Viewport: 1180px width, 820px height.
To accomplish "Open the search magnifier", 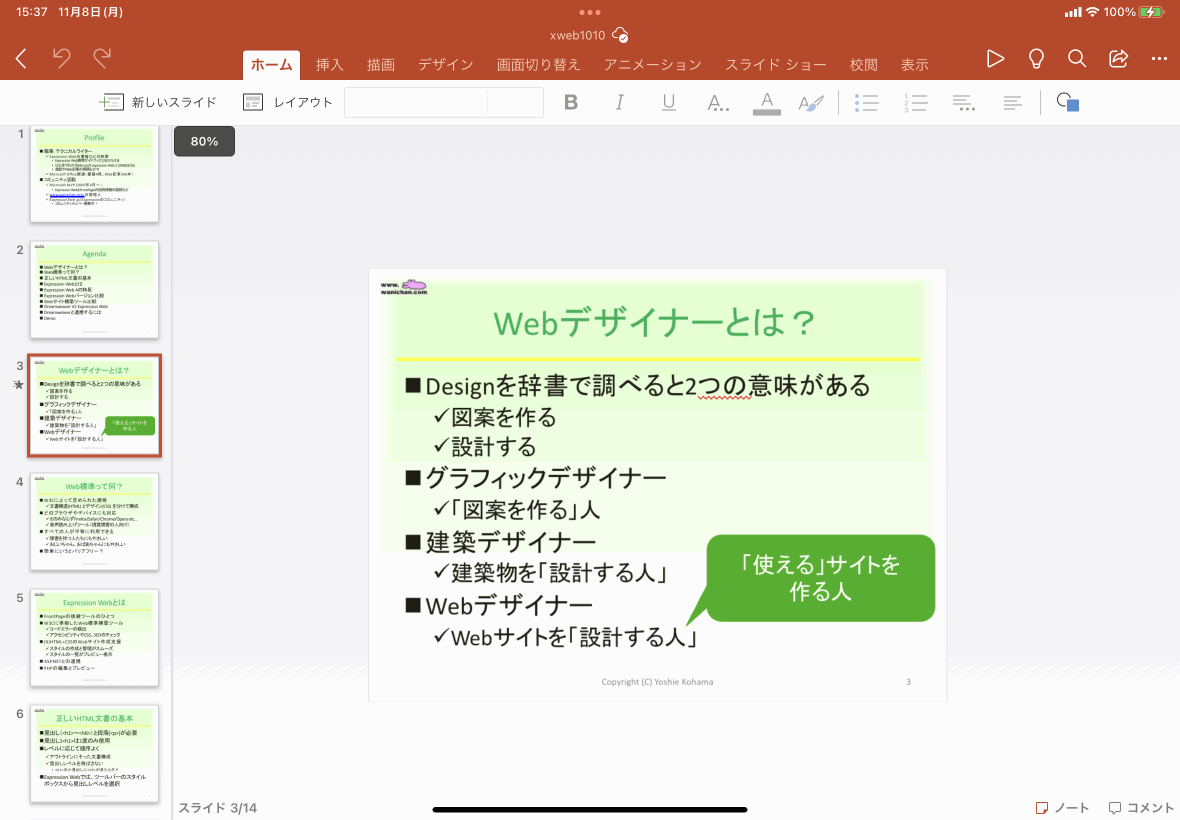I will click(1077, 59).
